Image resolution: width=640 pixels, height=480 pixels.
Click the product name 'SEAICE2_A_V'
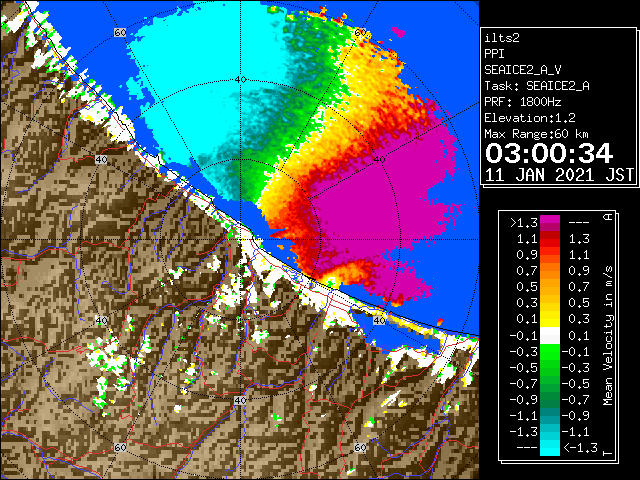(x=522, y=70)
